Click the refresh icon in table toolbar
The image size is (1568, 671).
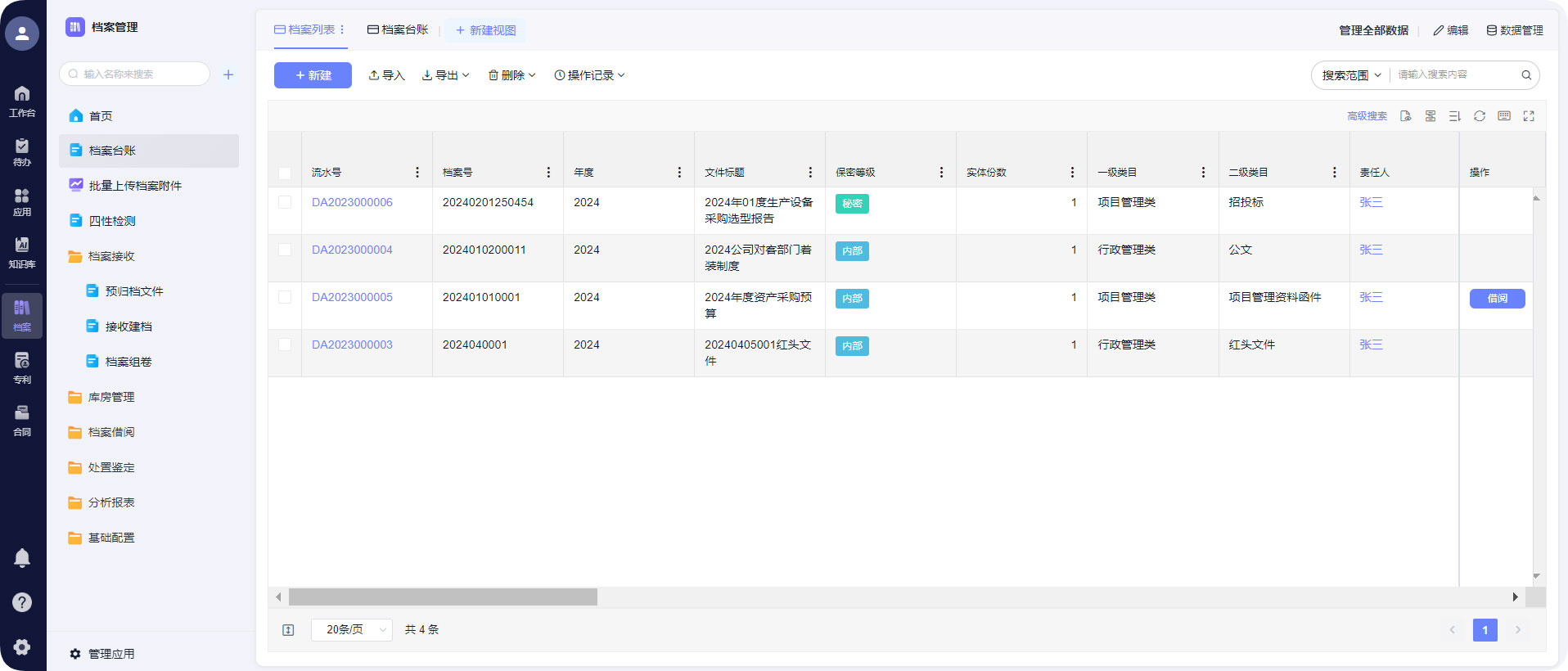pyautogui.click(x=1479, y=116)
